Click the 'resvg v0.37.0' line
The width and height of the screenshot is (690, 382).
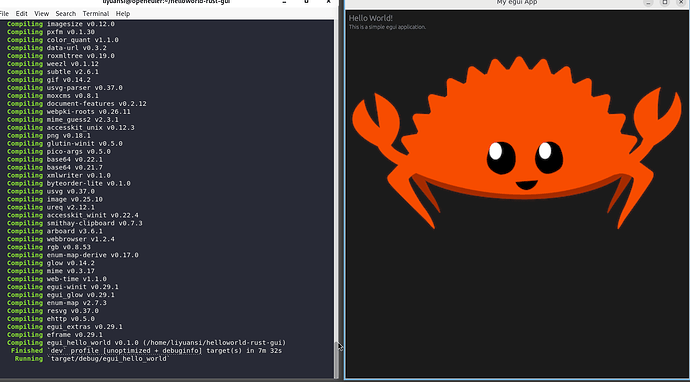[x=53, y=311]
